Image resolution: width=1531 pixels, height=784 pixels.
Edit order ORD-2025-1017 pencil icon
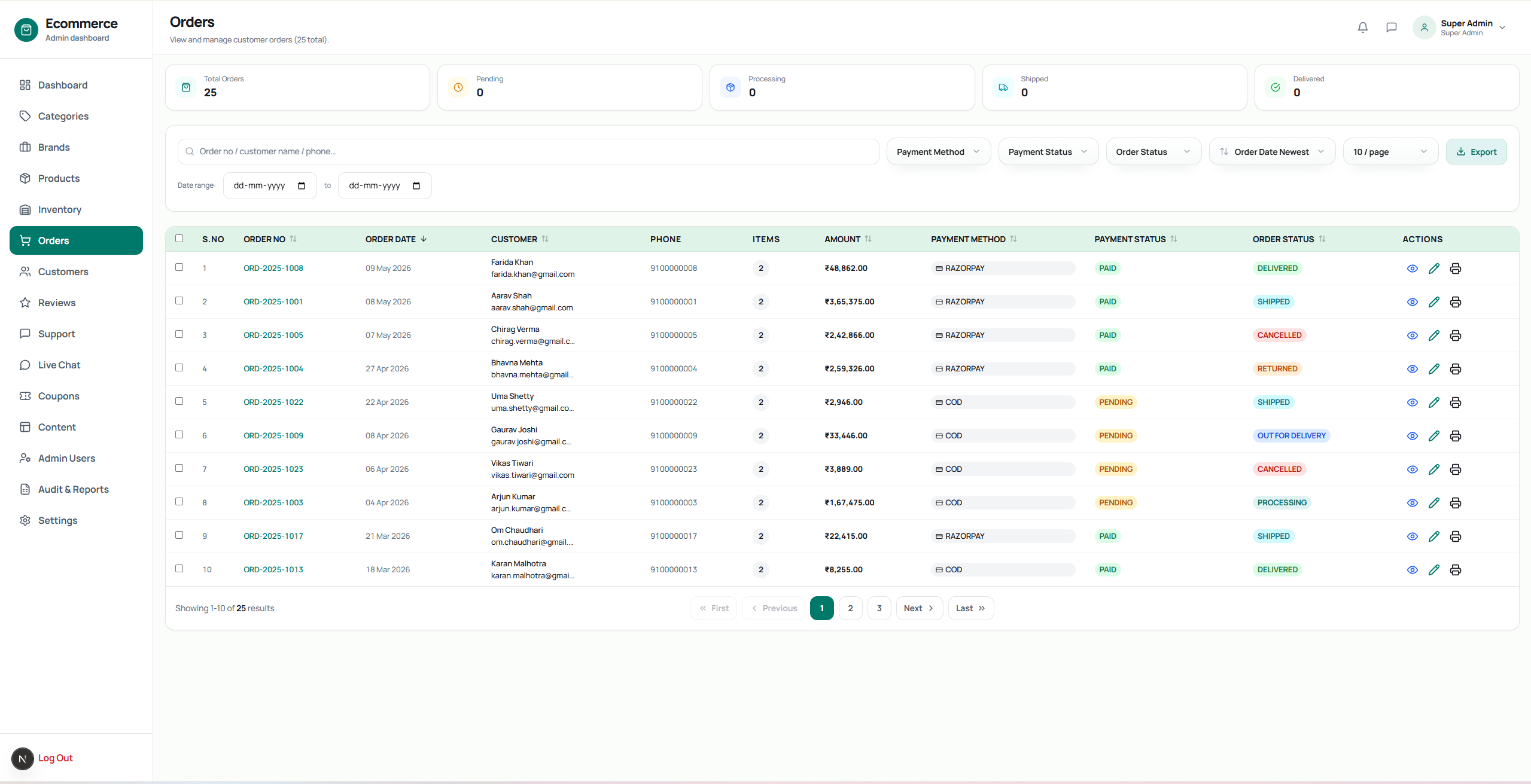pyautogui.click(x=1433, y=536)
